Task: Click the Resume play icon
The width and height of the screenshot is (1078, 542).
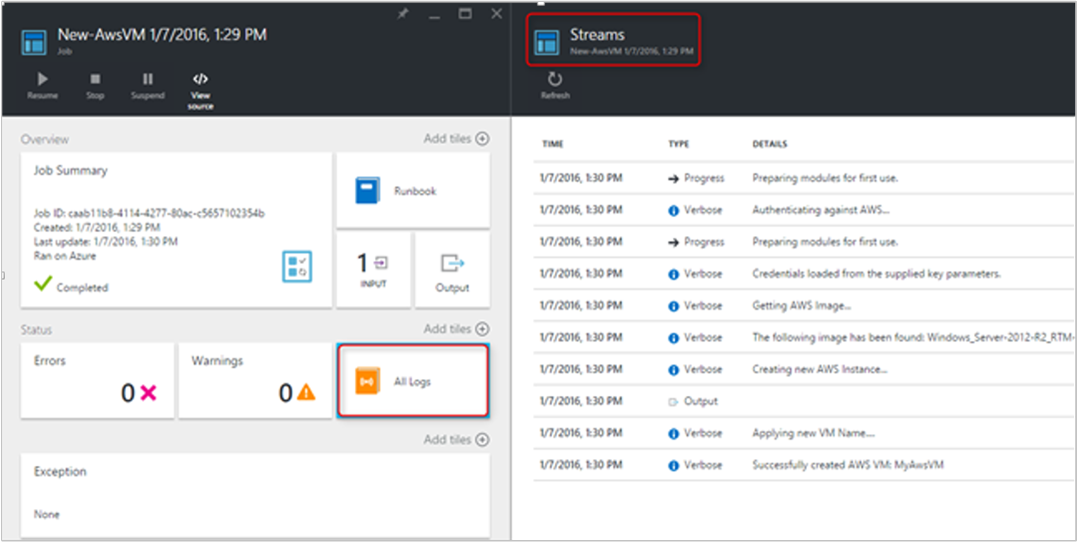Action: point(43,79)
